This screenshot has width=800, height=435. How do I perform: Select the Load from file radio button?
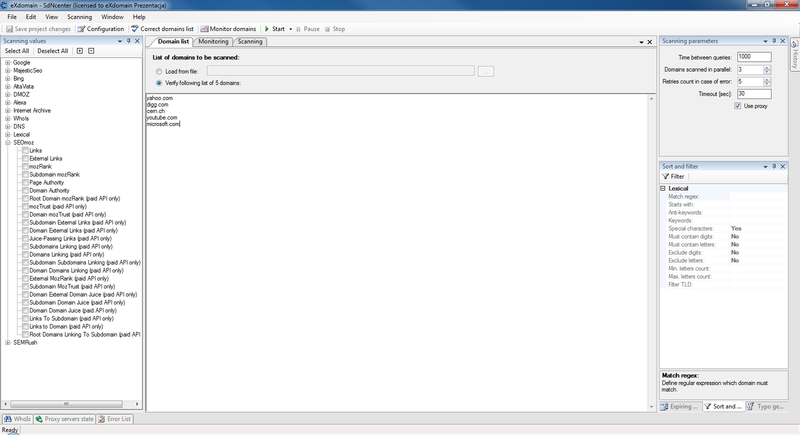pyautogui.click(x=158, y=71)
